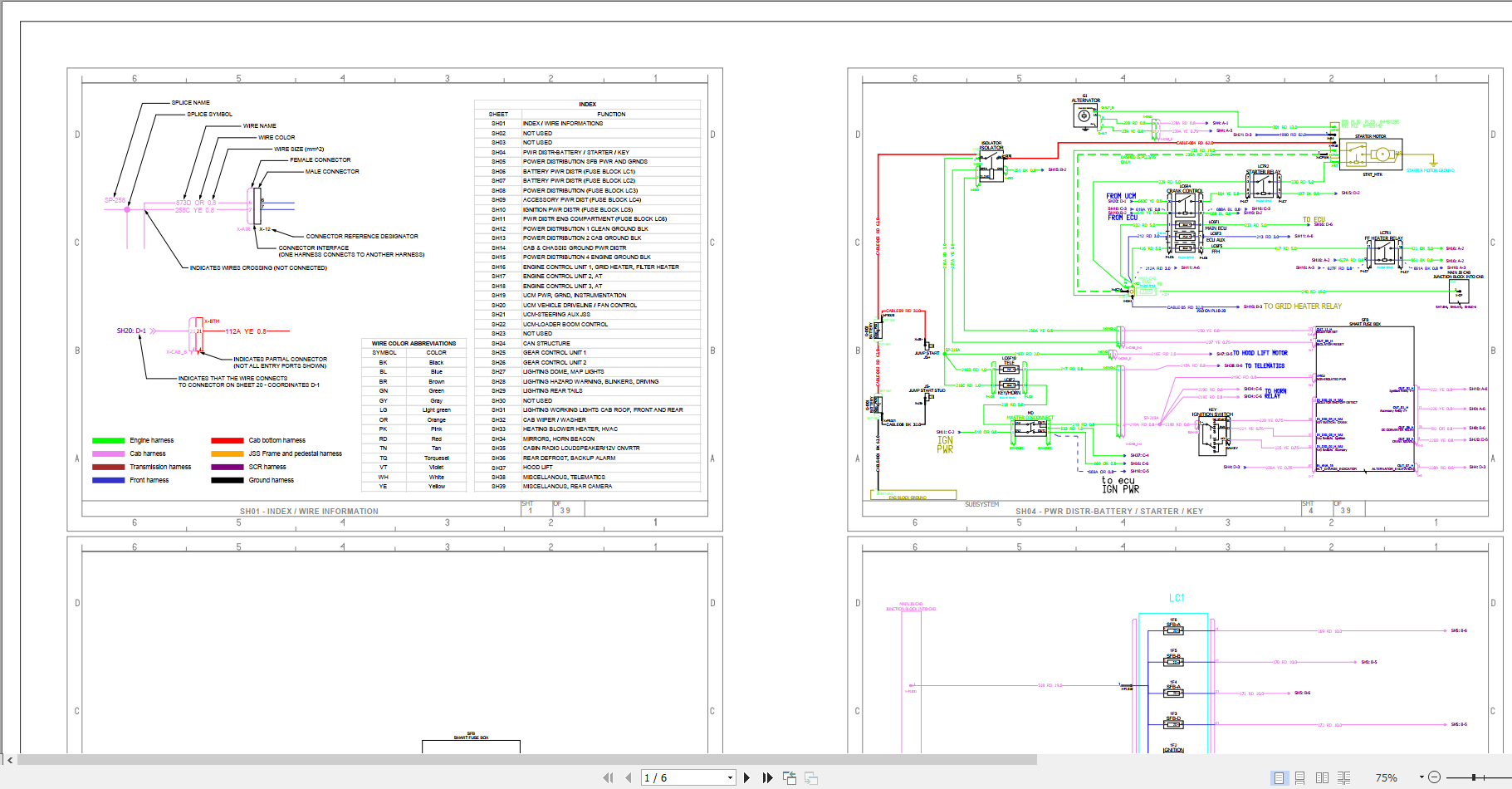Toggle continuous facing pages layout
The height and width of the screenshot is (789, 1512).
point(1344,778)
